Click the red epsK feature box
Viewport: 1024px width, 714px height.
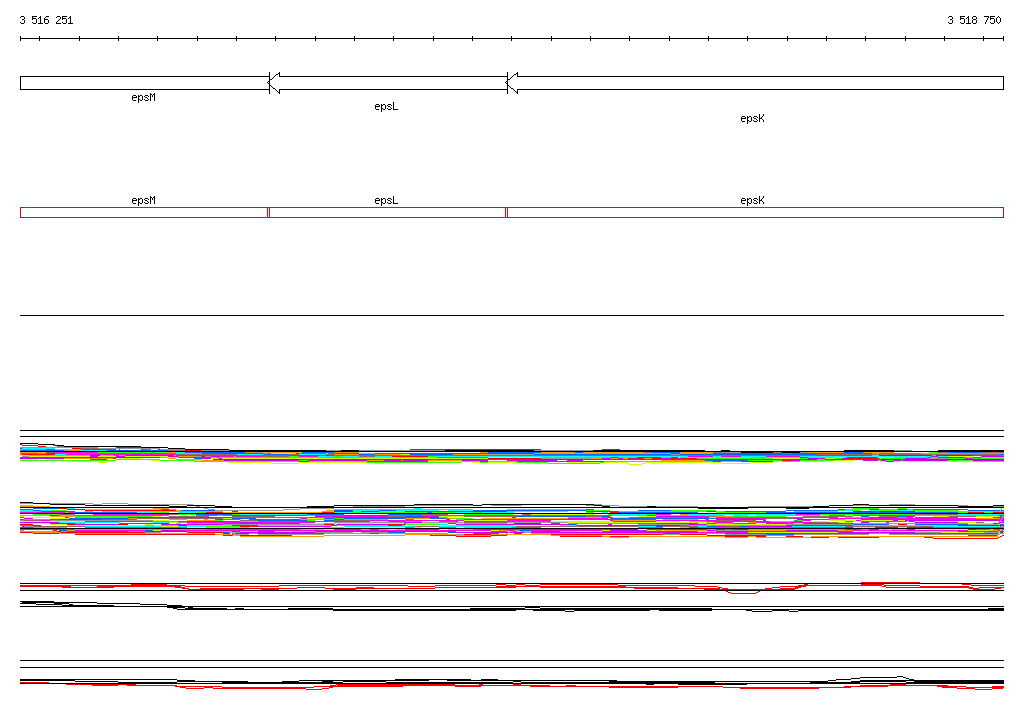coord(755,212)
